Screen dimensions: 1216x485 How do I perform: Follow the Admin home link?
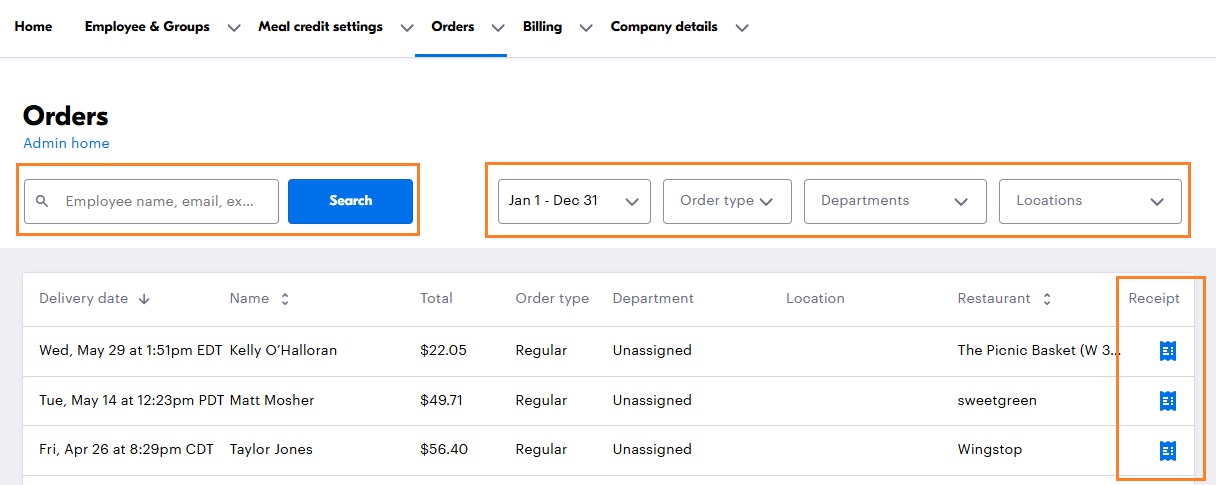(66, 143)
